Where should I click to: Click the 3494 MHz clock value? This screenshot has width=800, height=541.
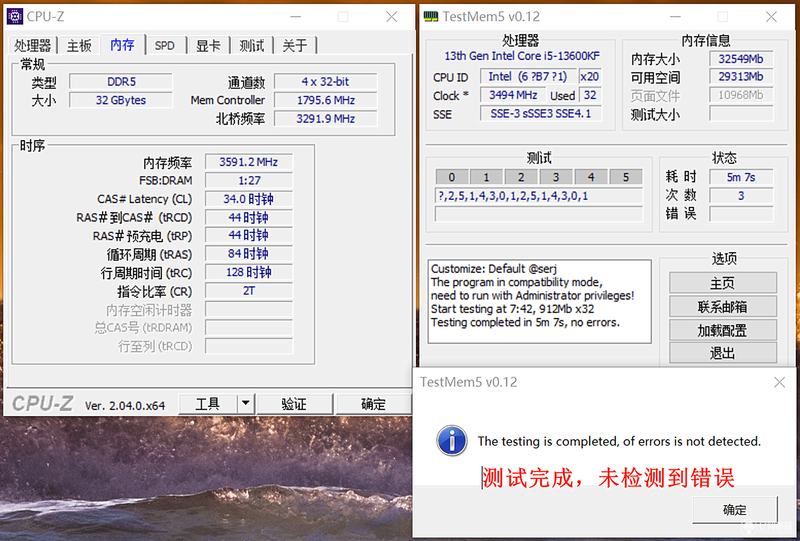[513, 95]
